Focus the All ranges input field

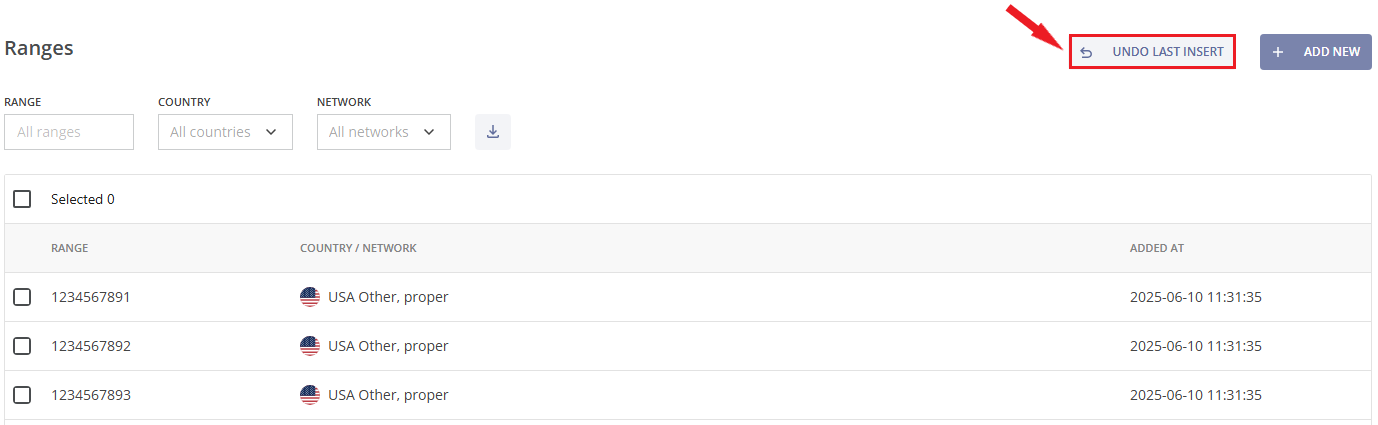click(x=69, y=132)
